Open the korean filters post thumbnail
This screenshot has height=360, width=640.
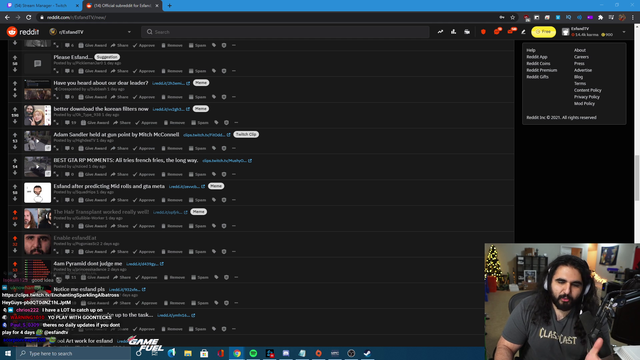click(38, 115)
